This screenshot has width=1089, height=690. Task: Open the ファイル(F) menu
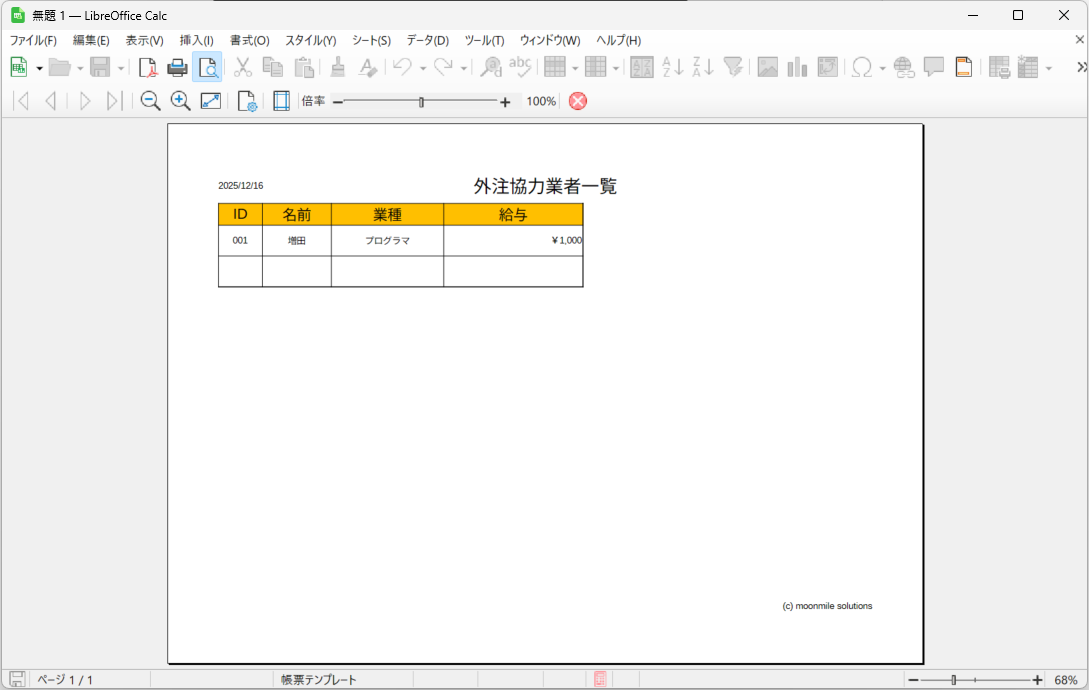[33, 40]
